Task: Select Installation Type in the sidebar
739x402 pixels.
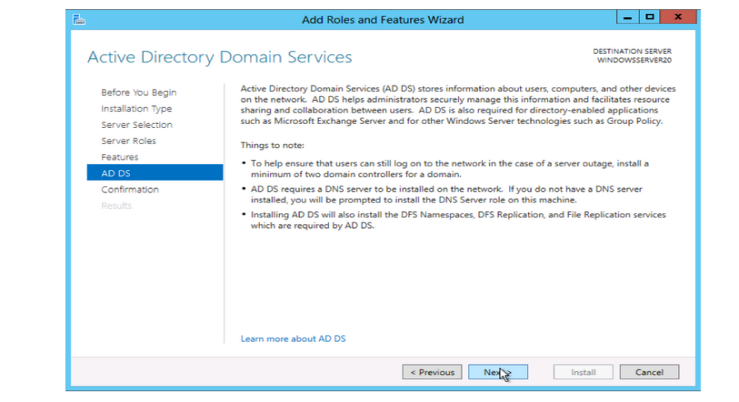Action: [x=136, y=109]
